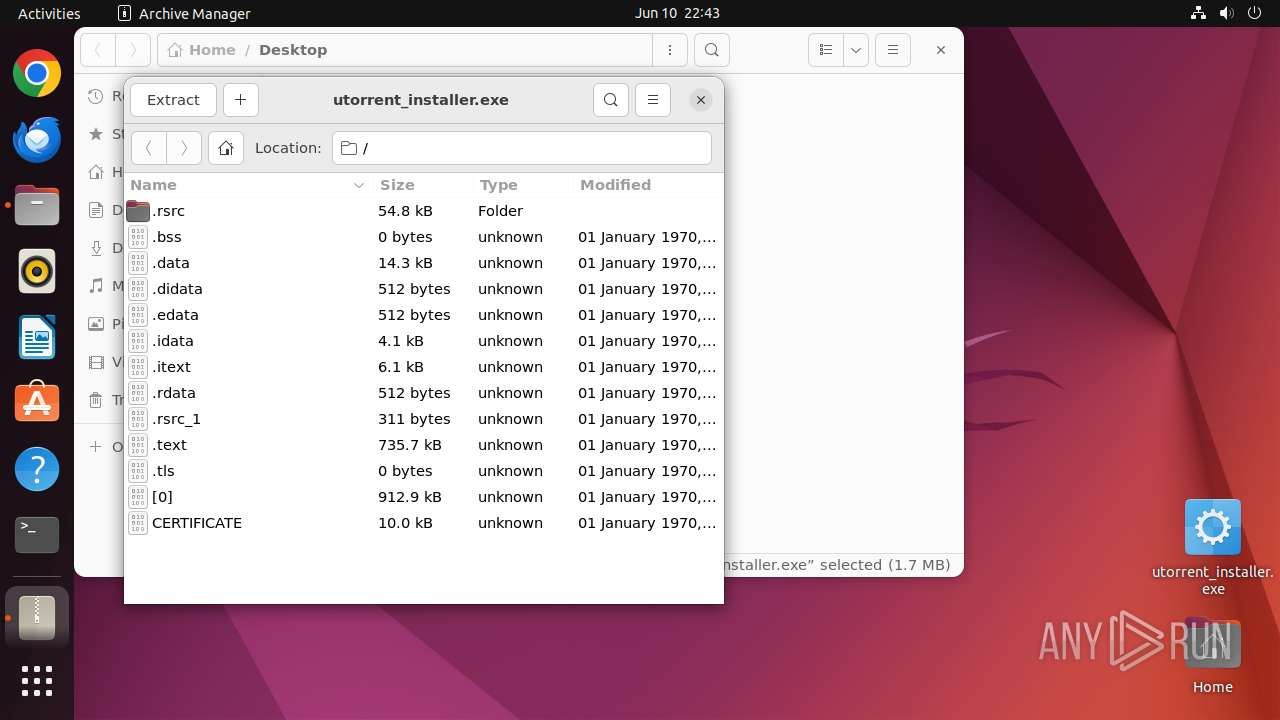Go forward in archive navigation
Viewport: 1280px width, 720px height.
[184, 148]
